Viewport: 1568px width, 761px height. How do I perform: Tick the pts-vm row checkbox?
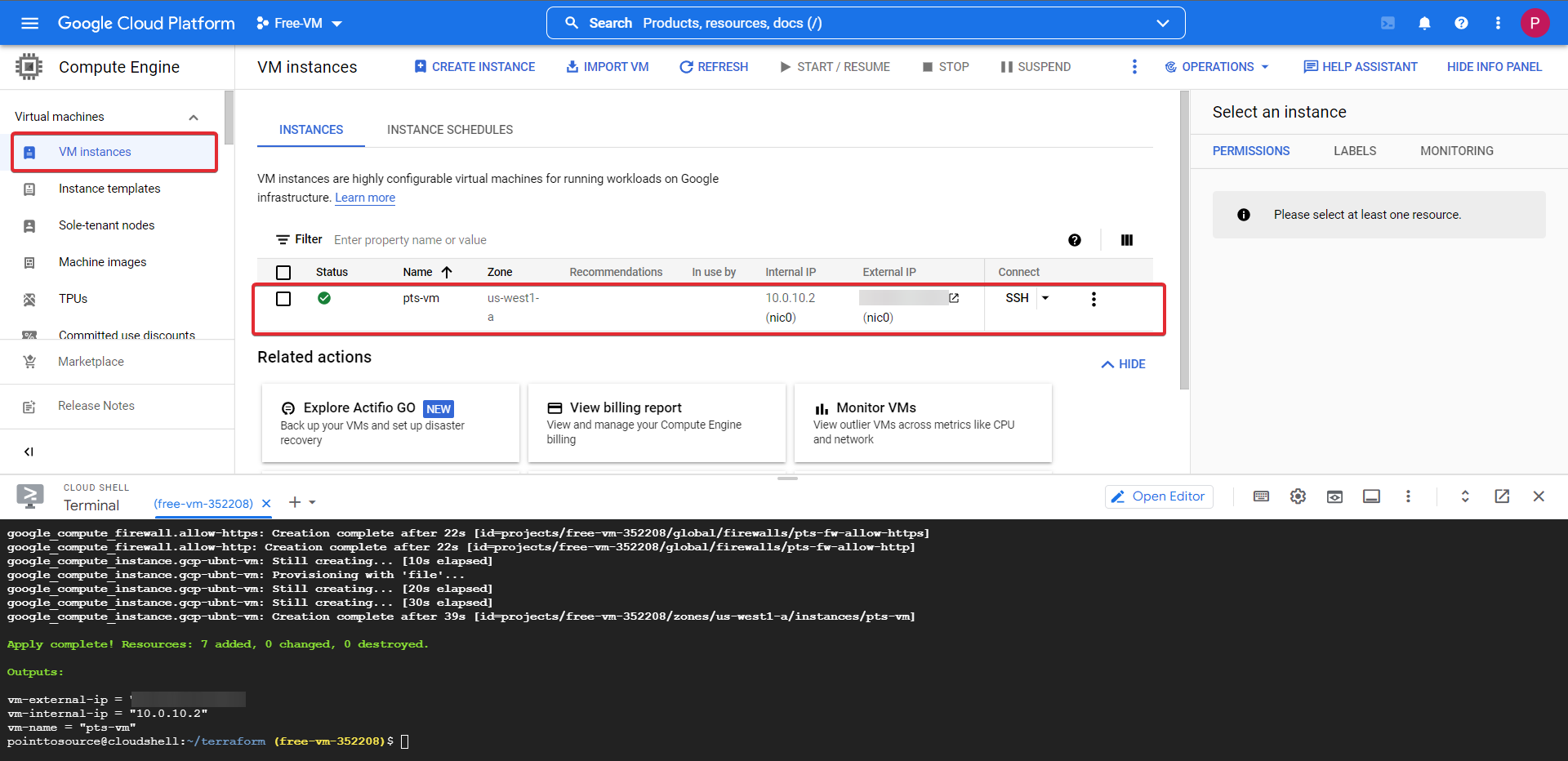pos(283,299)
